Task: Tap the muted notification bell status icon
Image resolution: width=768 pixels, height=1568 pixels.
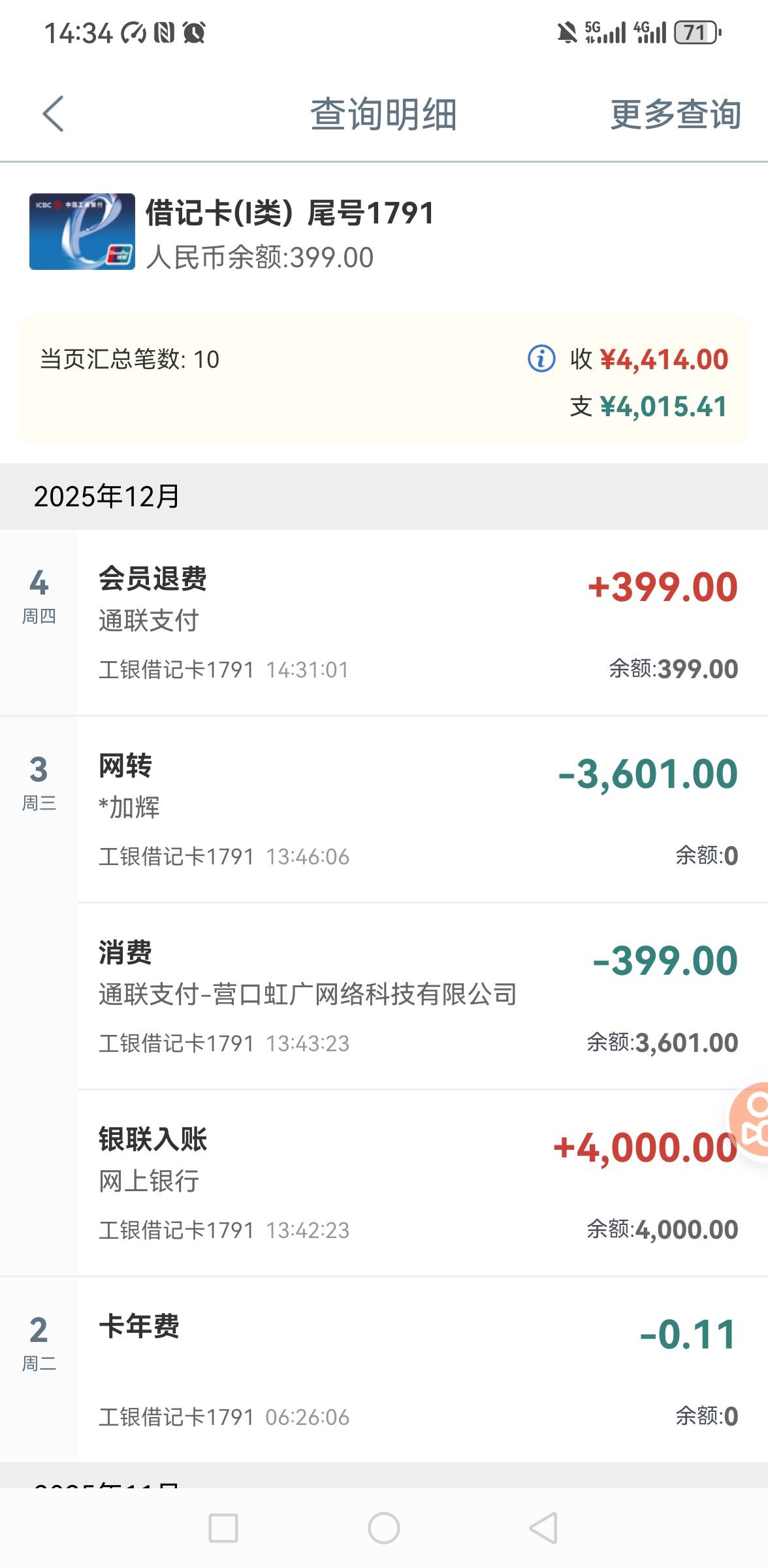Action: (567, 32)
